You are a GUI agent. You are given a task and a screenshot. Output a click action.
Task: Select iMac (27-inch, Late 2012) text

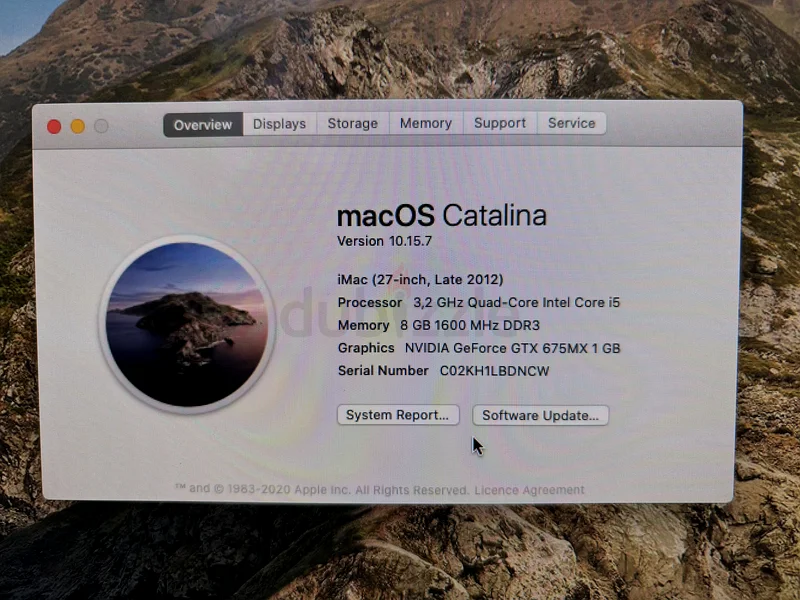[420, 280]
